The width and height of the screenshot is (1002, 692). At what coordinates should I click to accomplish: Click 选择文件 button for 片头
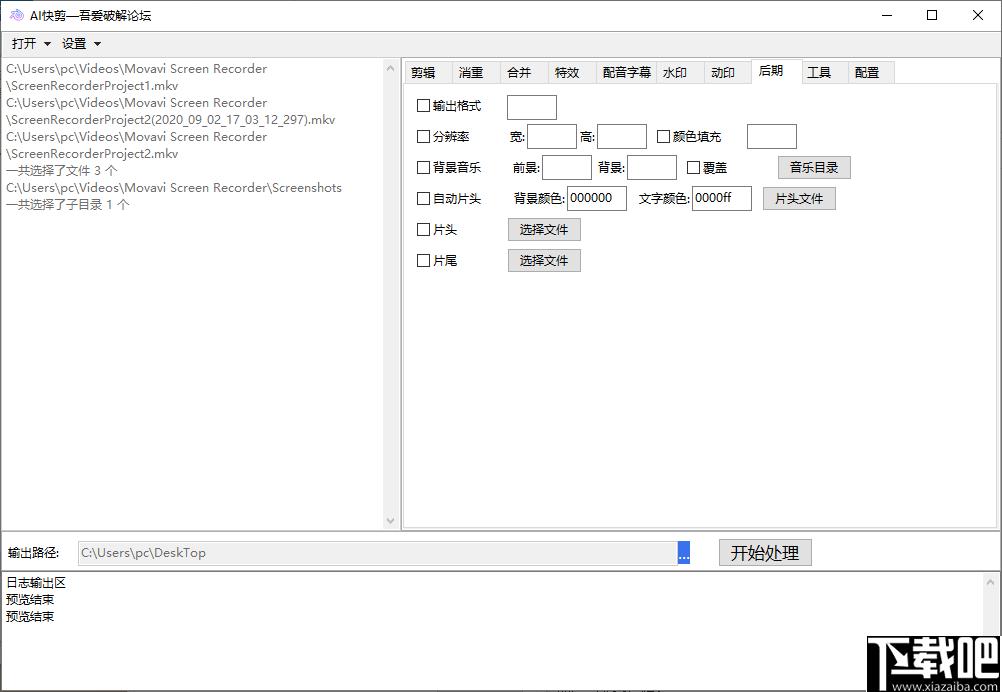[544, 229]
